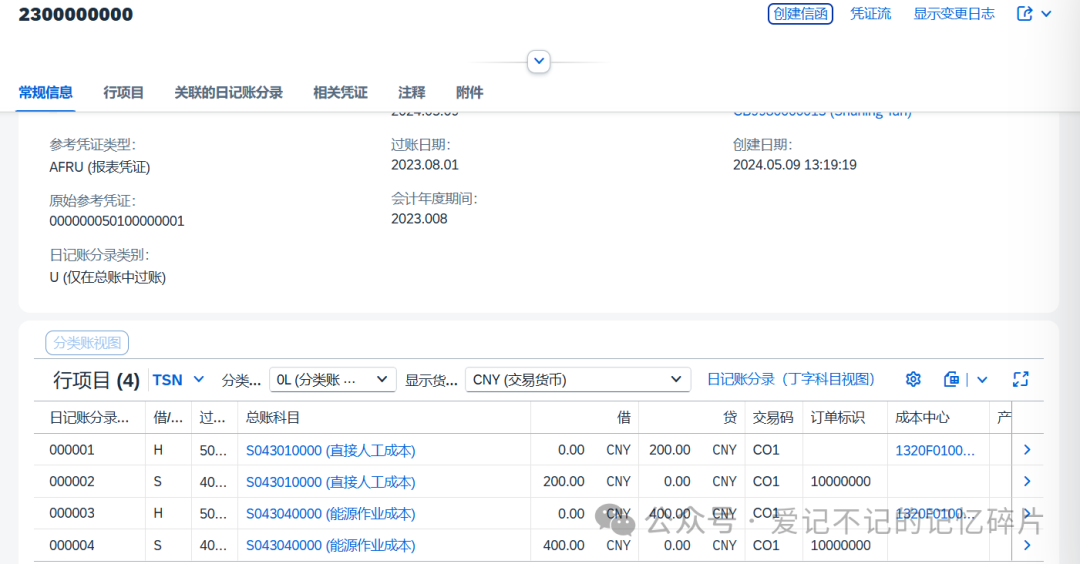Click fiscal period 2023.008 value
The height and width of the screenshot is (564, 1080).
pyautogui.click(x=419, y=218)
